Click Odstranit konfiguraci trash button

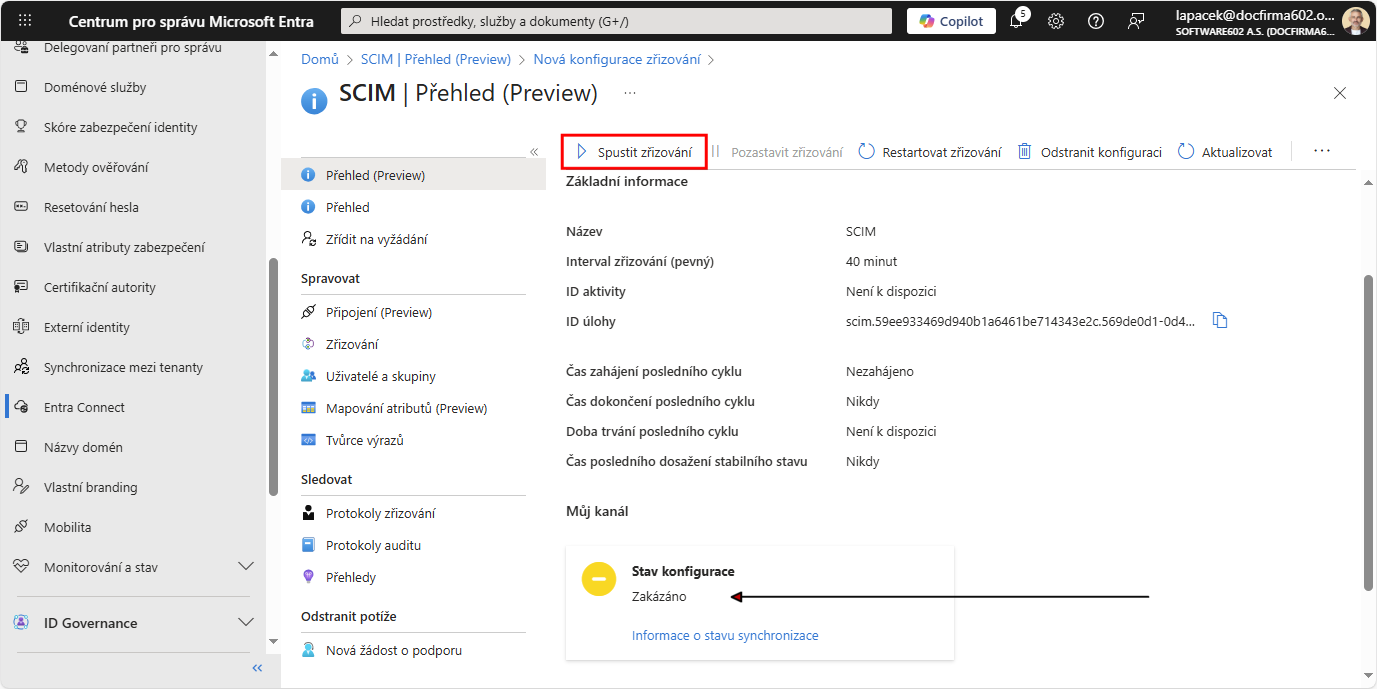1090,152
